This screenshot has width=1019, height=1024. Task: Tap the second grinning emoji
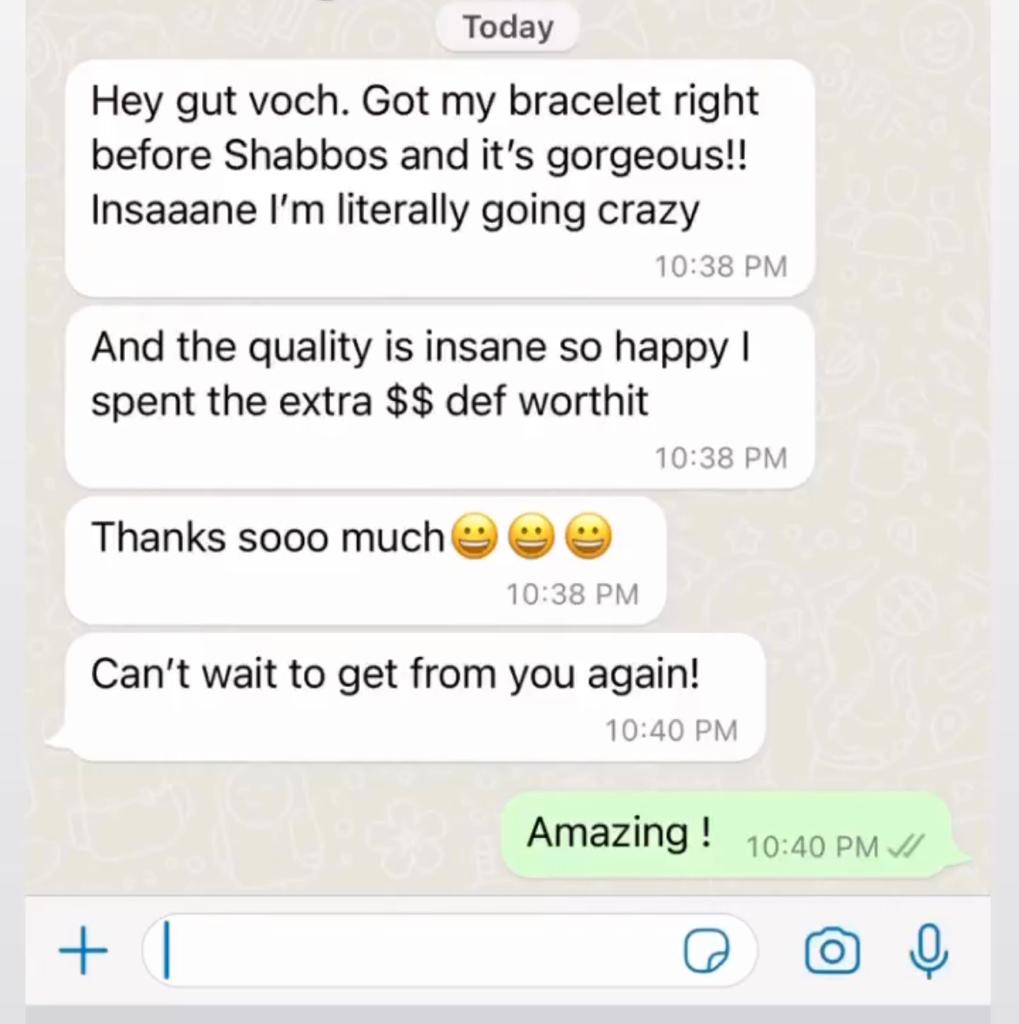click(532, 537)
